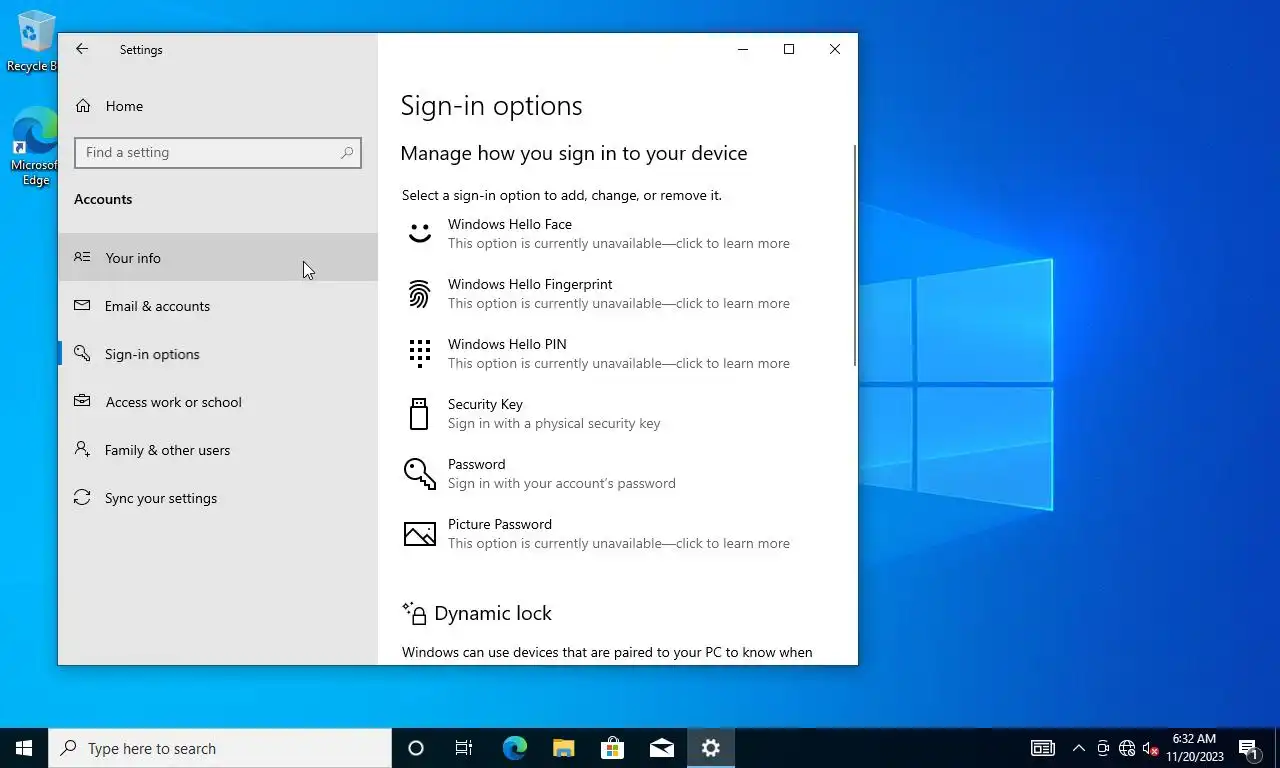
Task: Open Family & other users
Action: (x=218, y=450)
